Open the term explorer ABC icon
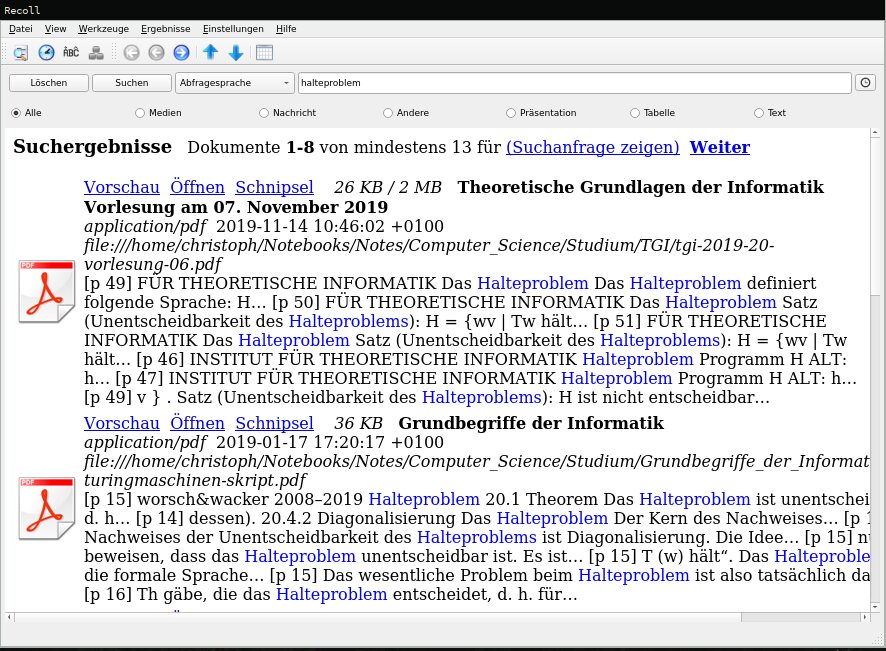 (70, 52)
